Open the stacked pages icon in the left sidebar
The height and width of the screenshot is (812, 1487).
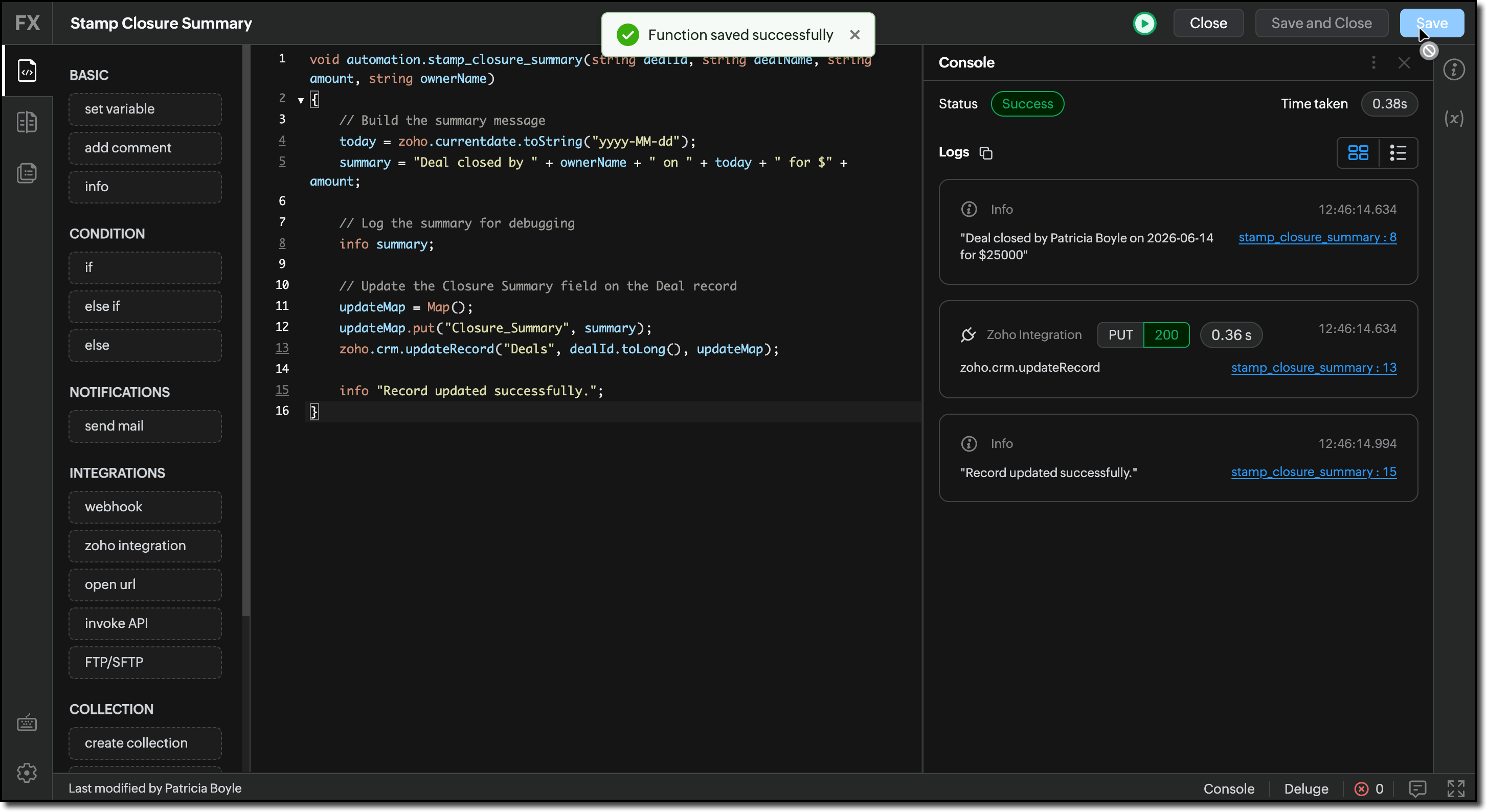click(x=27, y=172)
